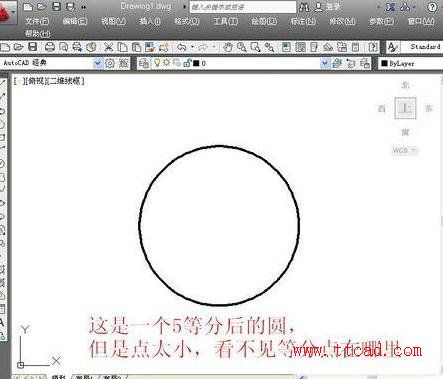Open the 编辑(E) menu
The width and height of the screenshot is (443, 379).
pyautogui.click(x=75, y=21)
